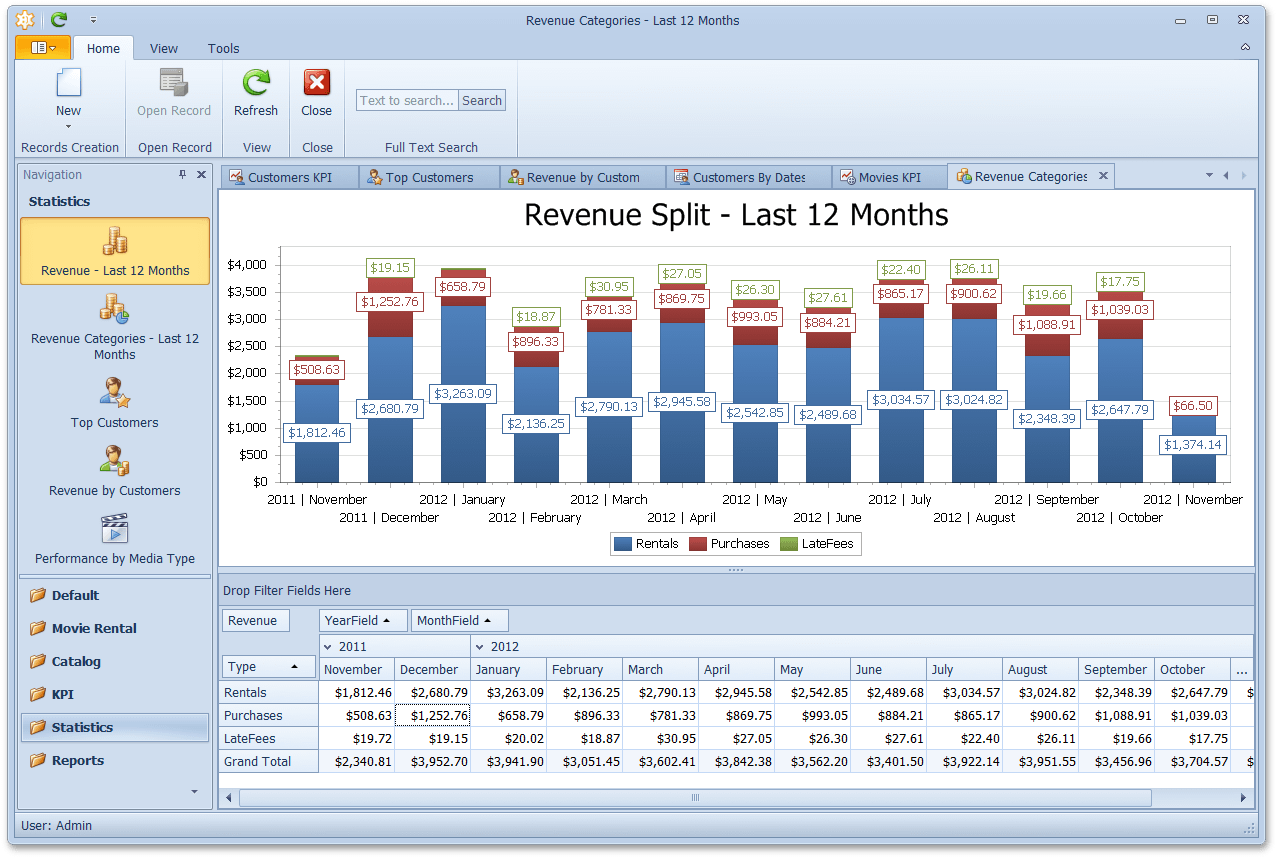Image resolution: width=1279 pixels, height=860 pixels.
Task: Open the Movie Rental navigation group
Action: [x=94, y=628]
